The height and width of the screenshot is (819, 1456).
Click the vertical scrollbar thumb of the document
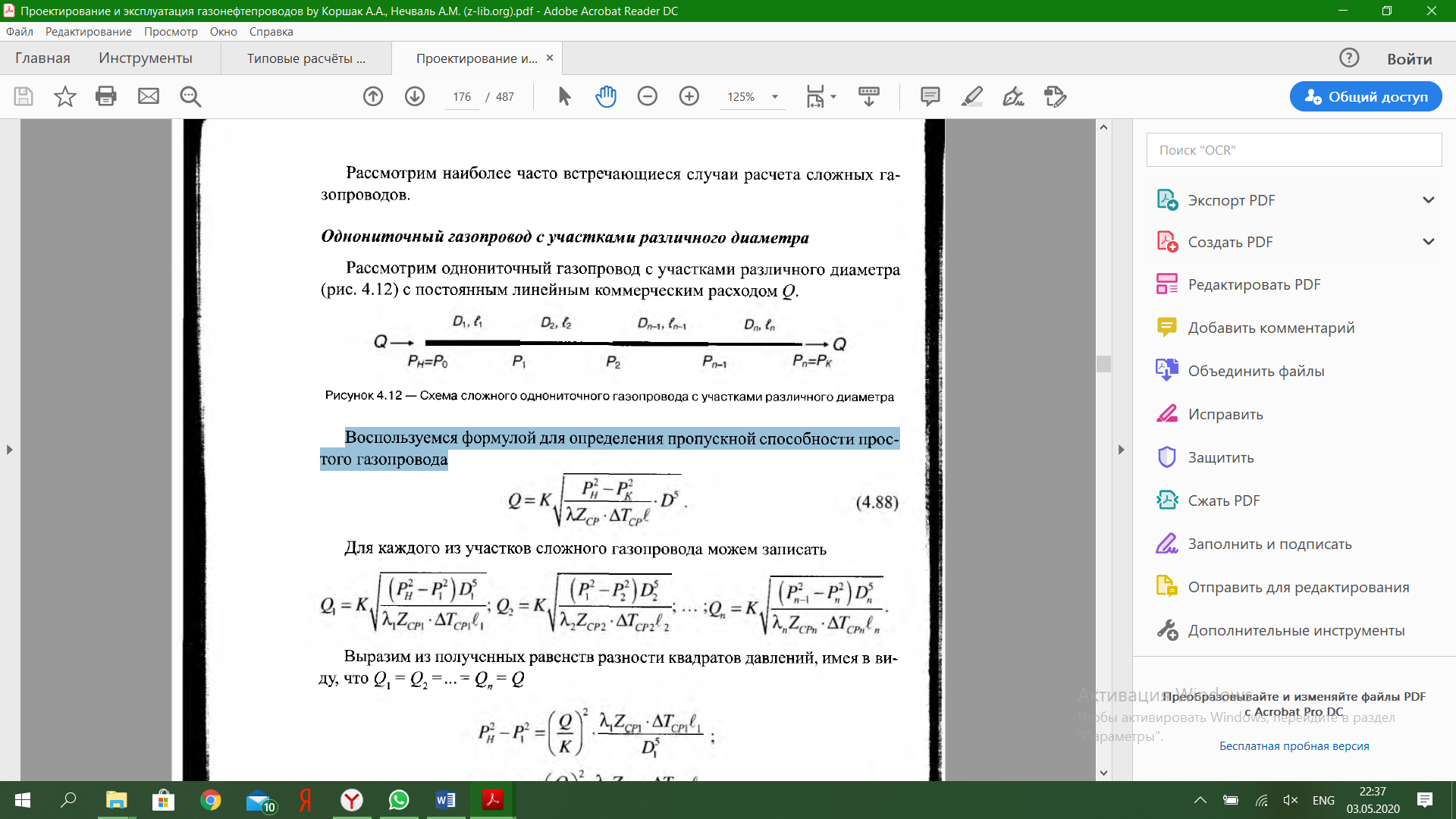(1104, 363)
